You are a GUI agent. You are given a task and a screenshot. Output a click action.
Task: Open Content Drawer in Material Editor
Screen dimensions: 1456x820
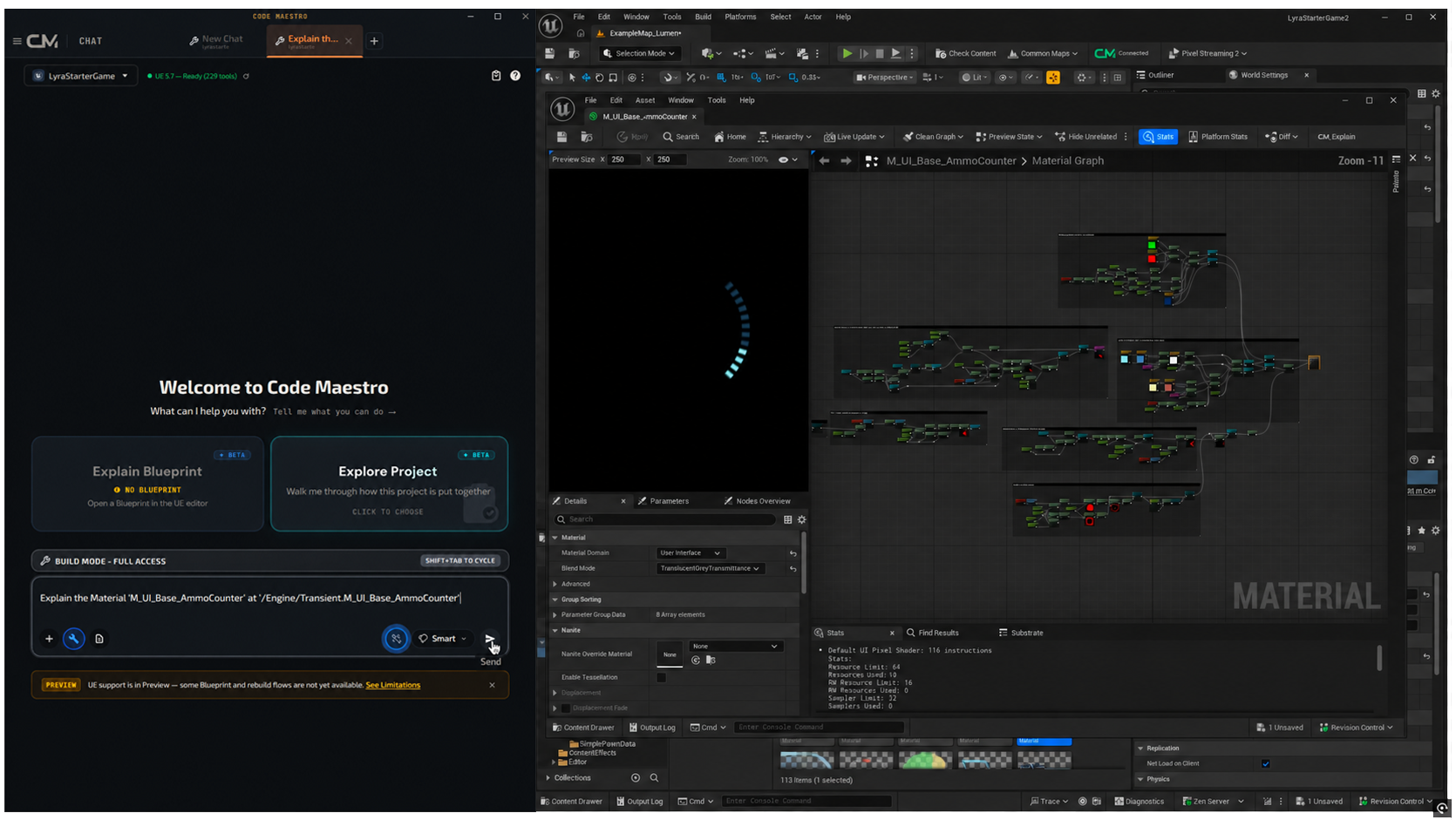tap(582, 728)
